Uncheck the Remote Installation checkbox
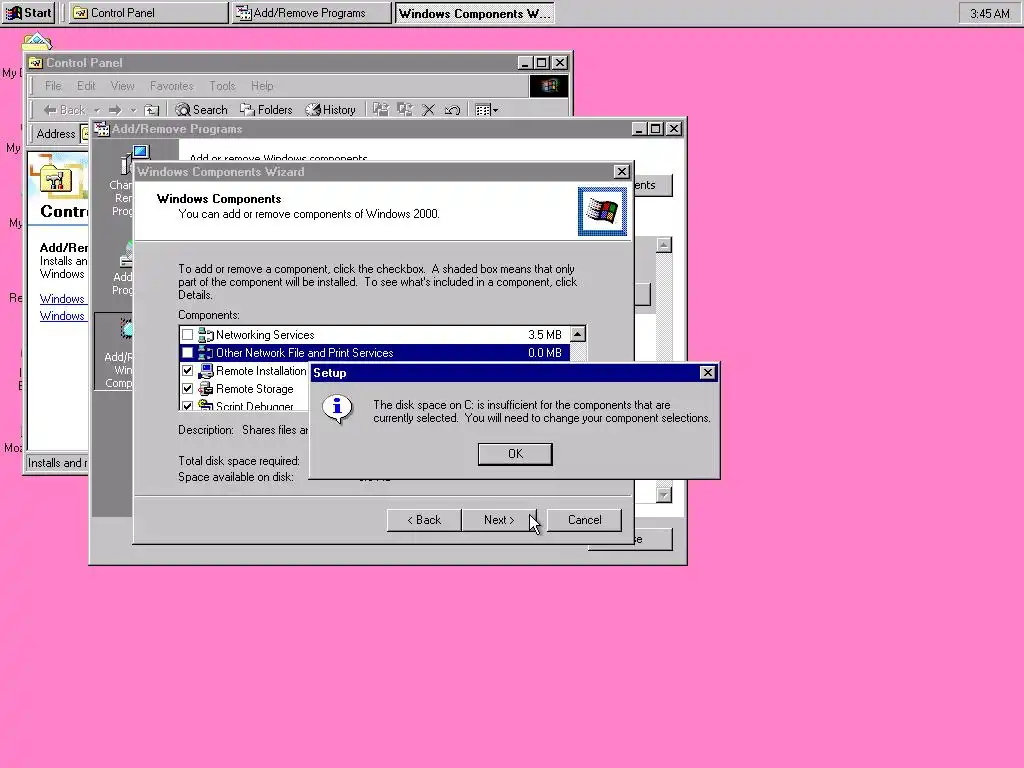Viewport: 1024px width, 768px height. tap(187, 371)
